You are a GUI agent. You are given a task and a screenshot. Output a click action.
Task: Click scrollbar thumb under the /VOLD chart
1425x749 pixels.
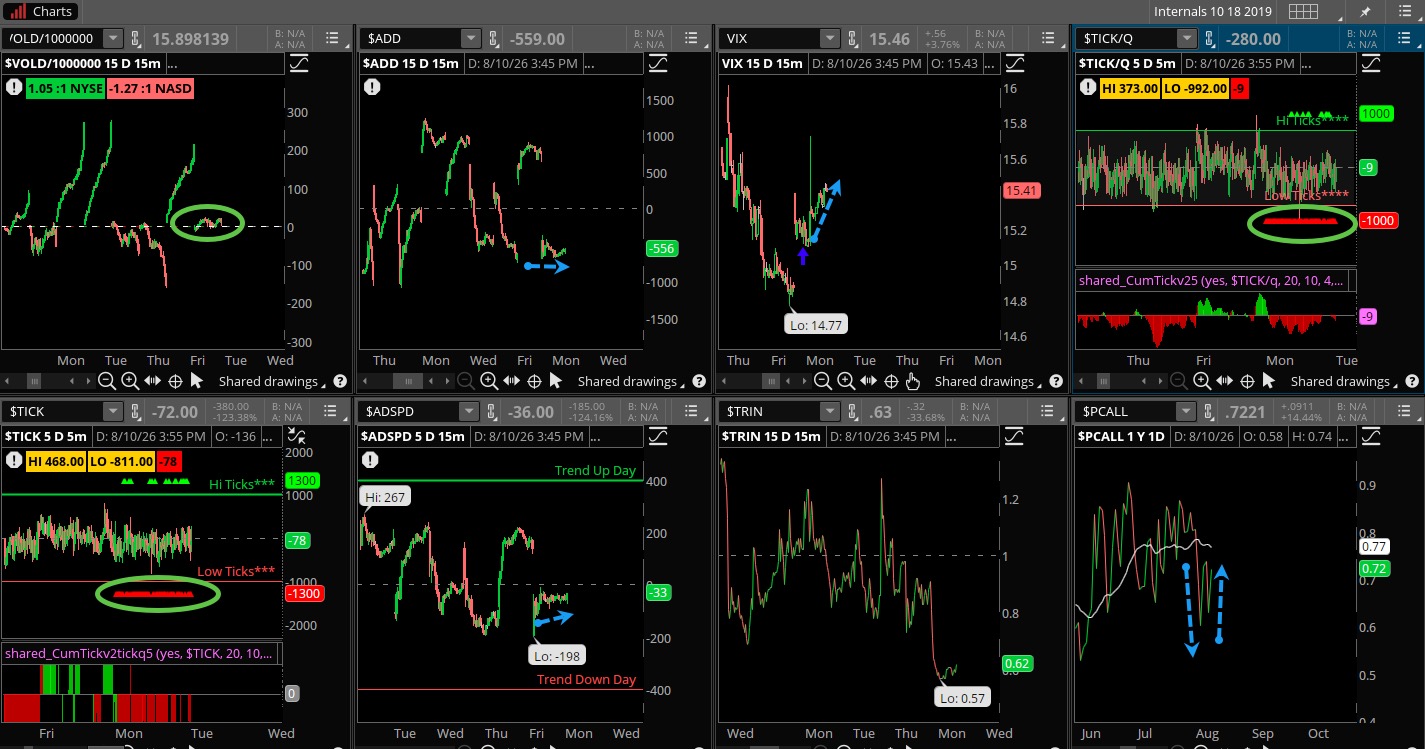34,381
